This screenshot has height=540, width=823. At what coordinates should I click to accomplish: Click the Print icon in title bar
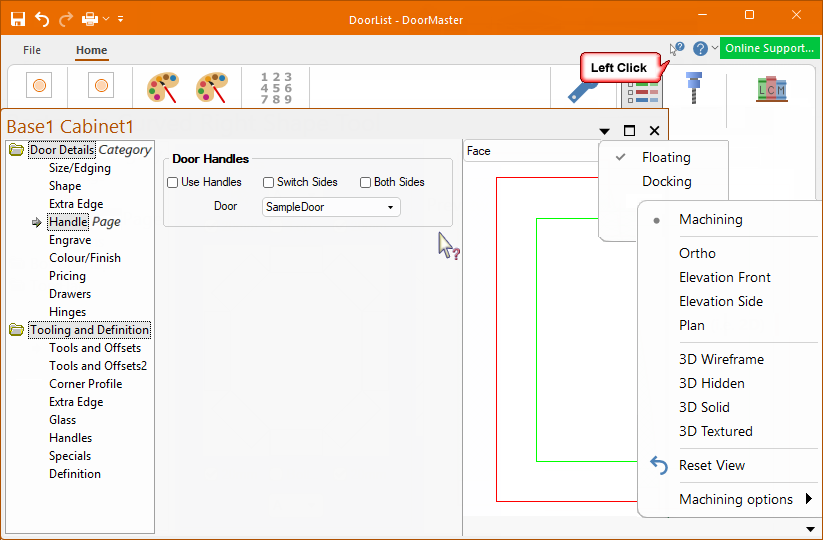point(90,19)
